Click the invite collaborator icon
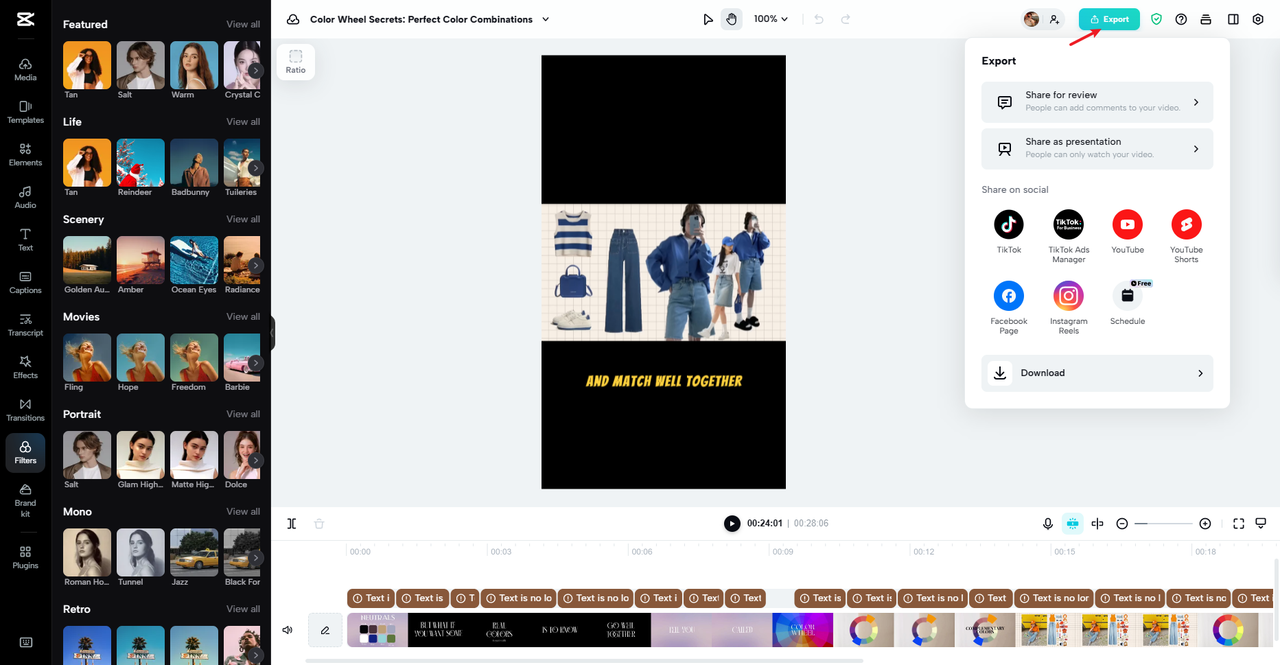The height and width of the screenshot is (665, 1280). point(1054,19)
